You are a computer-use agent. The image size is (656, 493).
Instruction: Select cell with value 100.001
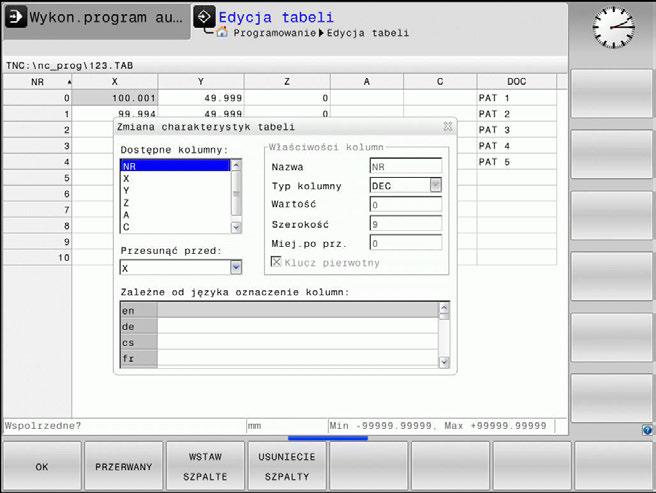[115, 98]
